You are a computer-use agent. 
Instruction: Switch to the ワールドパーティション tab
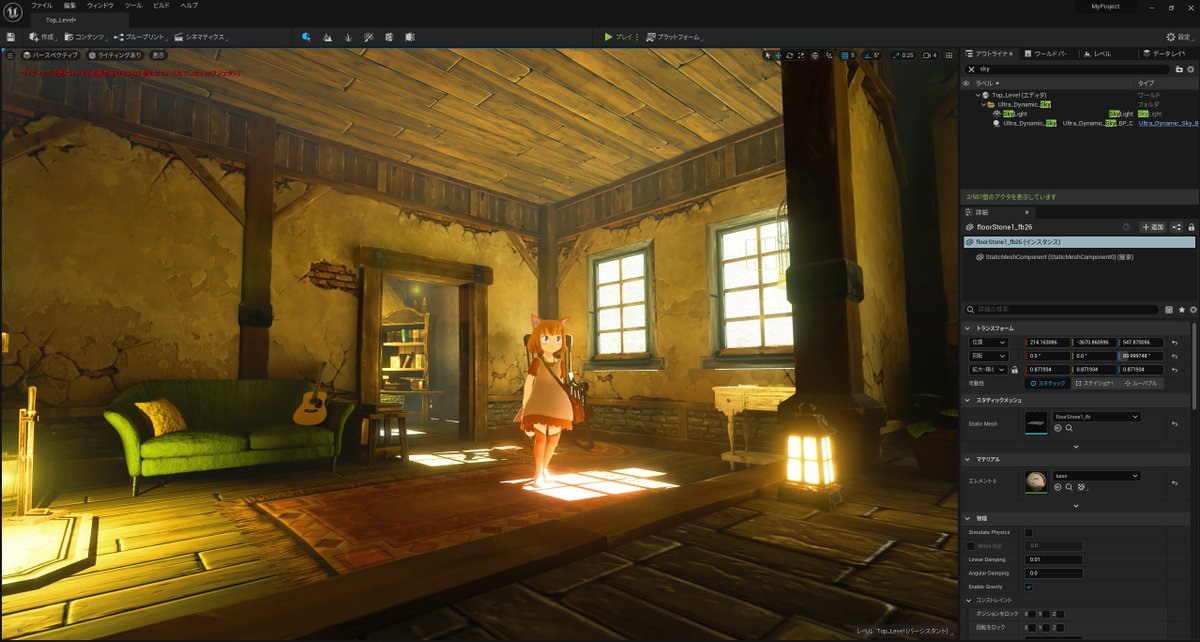(1049, 53)
